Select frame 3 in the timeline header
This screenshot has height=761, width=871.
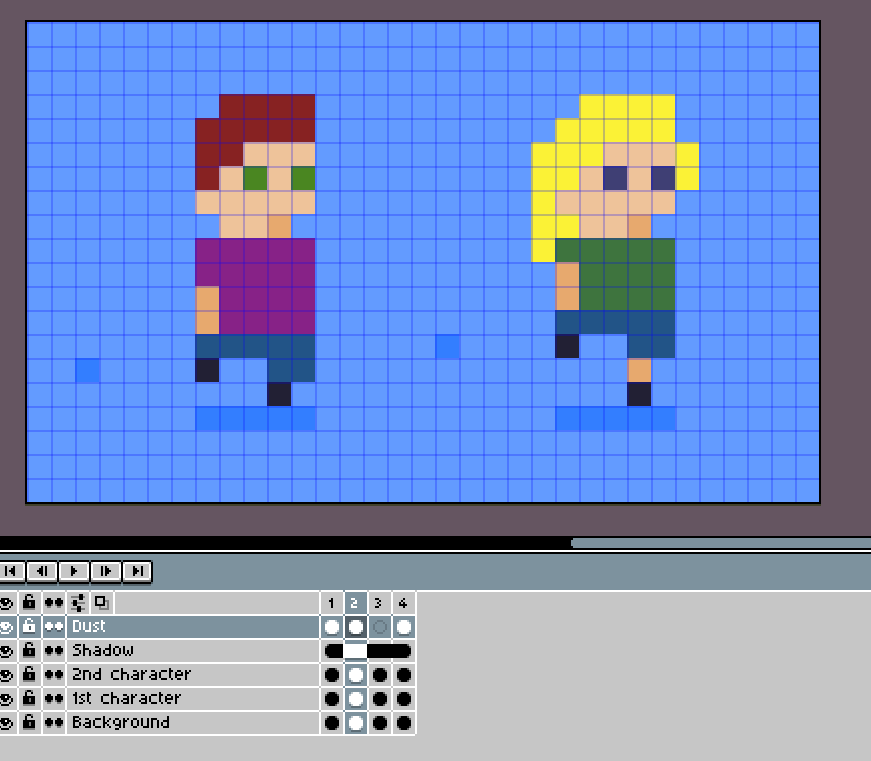(379, 603)
